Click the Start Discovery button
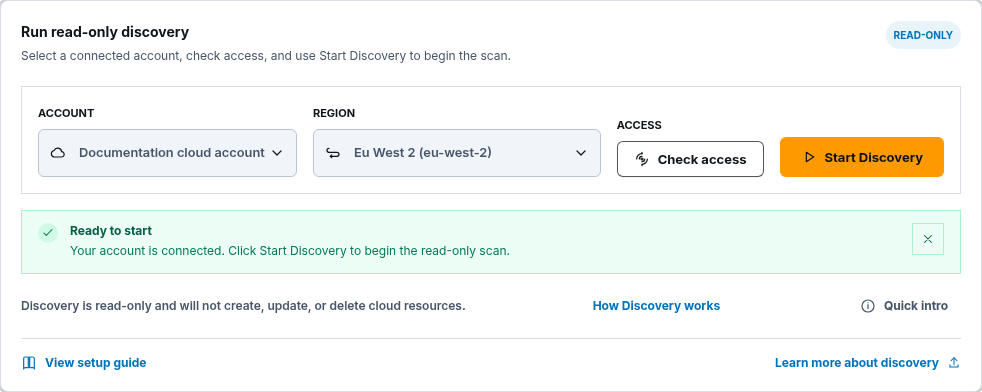This screenshot has width=982, height=392. (x=862, y=157)
